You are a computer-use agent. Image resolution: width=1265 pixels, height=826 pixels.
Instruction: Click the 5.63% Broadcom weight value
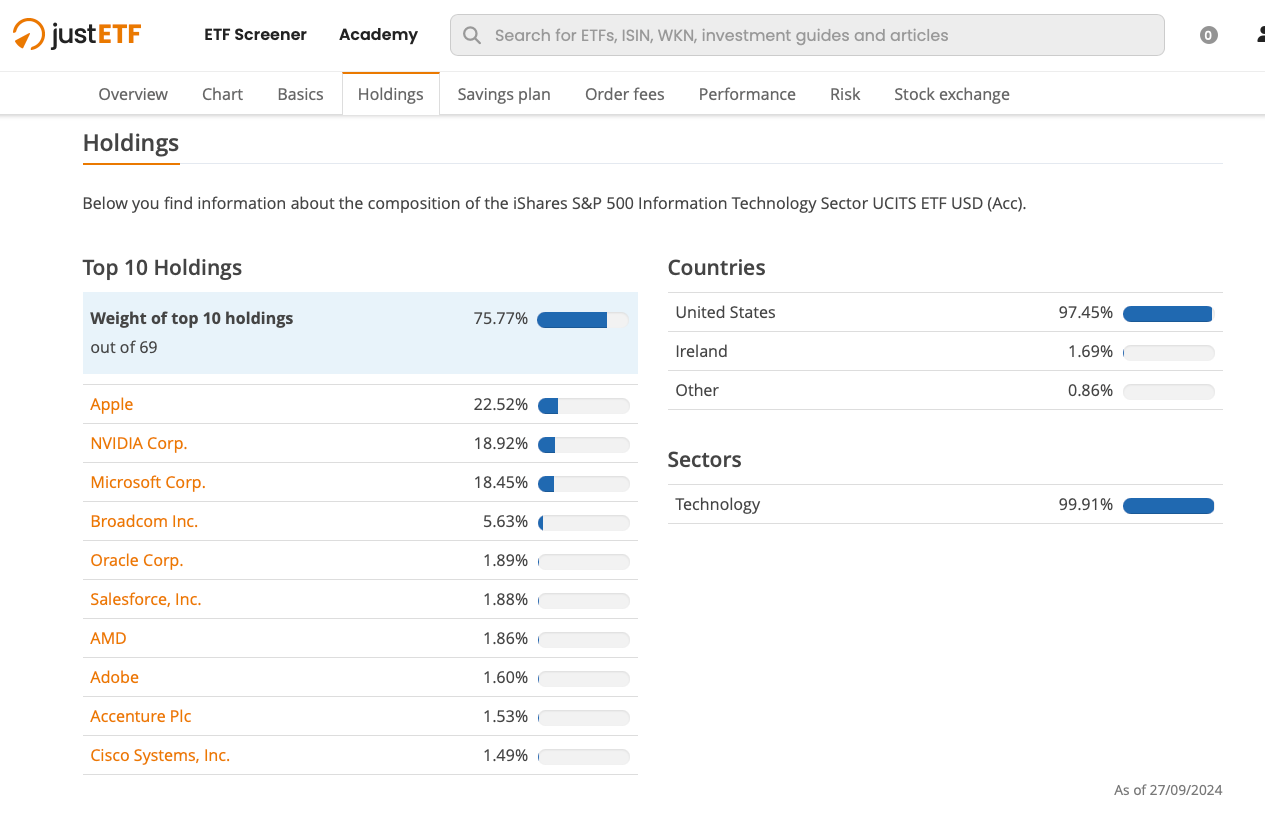point(505,521)
